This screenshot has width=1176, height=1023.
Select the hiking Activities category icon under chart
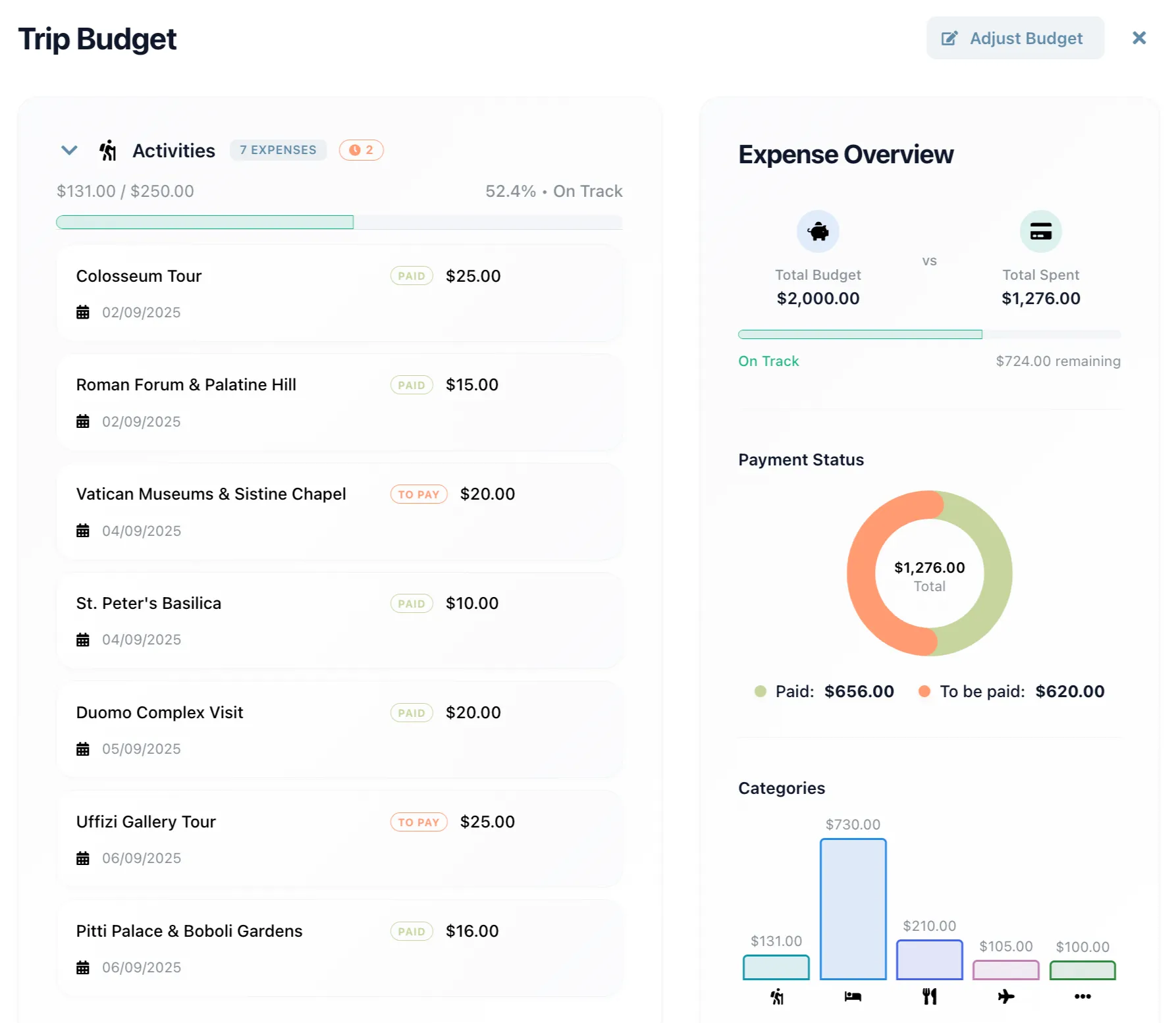pos(777,997)
